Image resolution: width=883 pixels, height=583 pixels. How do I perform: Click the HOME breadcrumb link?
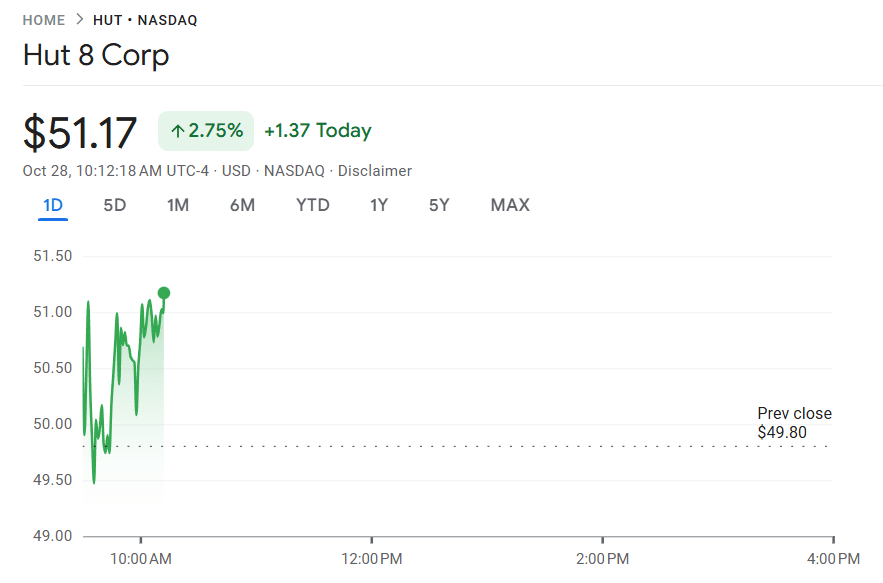(42, 18)
